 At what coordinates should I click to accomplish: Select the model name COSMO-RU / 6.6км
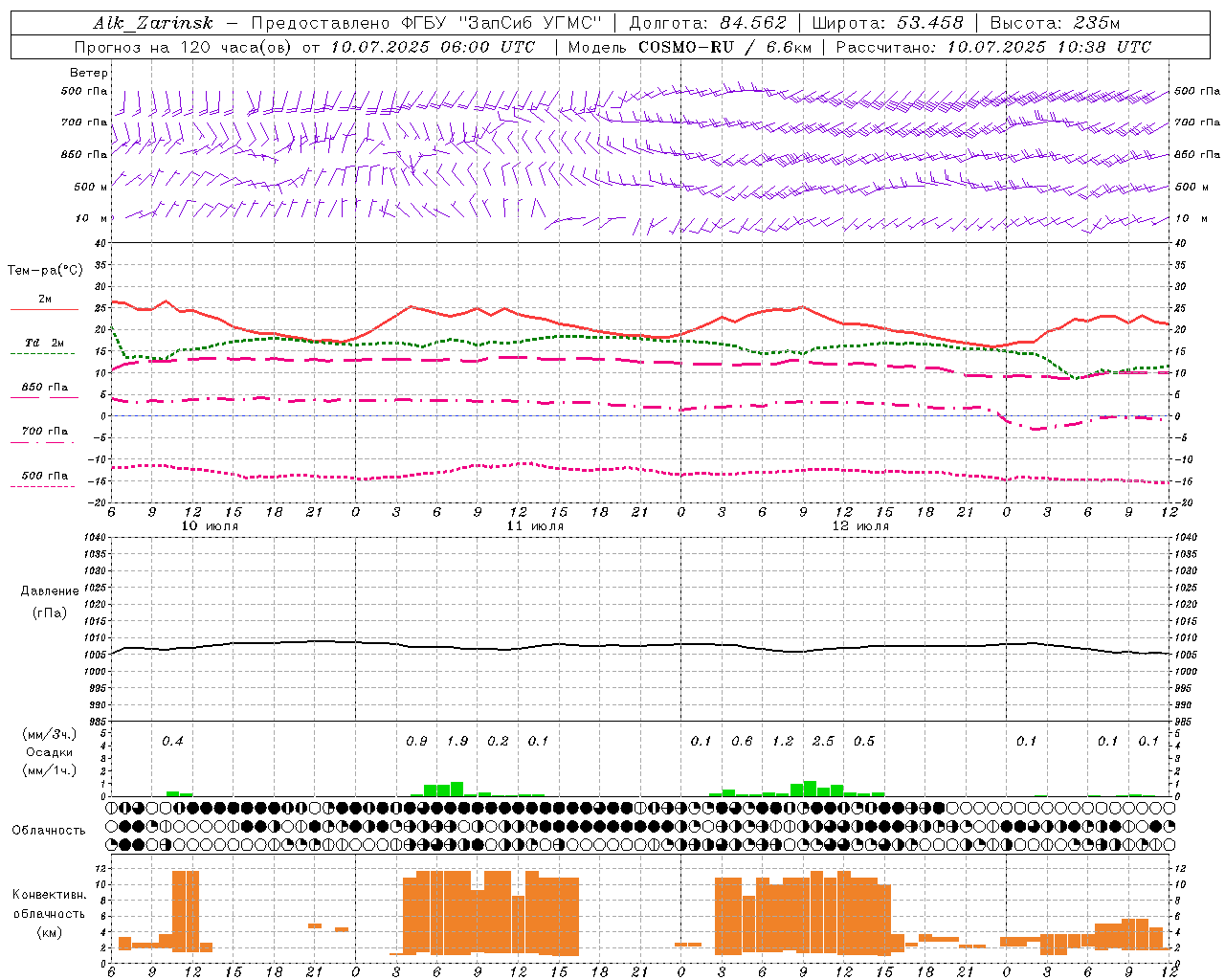(725, 47)
